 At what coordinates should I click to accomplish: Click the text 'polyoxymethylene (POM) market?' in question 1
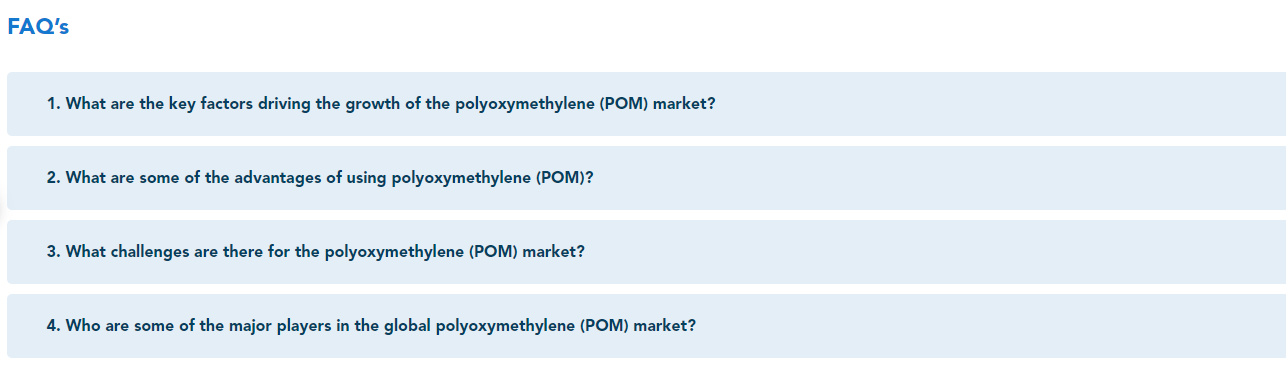(x=585, y=104)
